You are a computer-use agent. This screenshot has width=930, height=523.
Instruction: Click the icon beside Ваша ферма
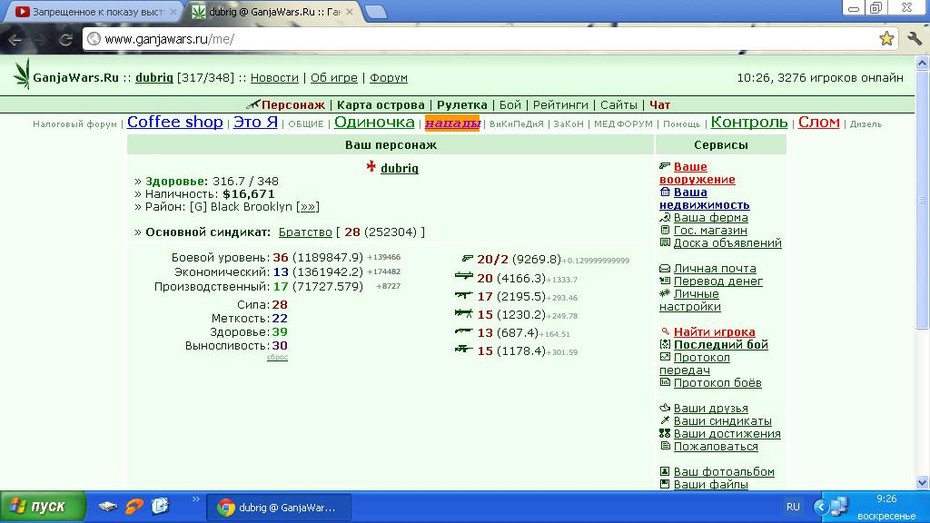(x=665, y=217)
